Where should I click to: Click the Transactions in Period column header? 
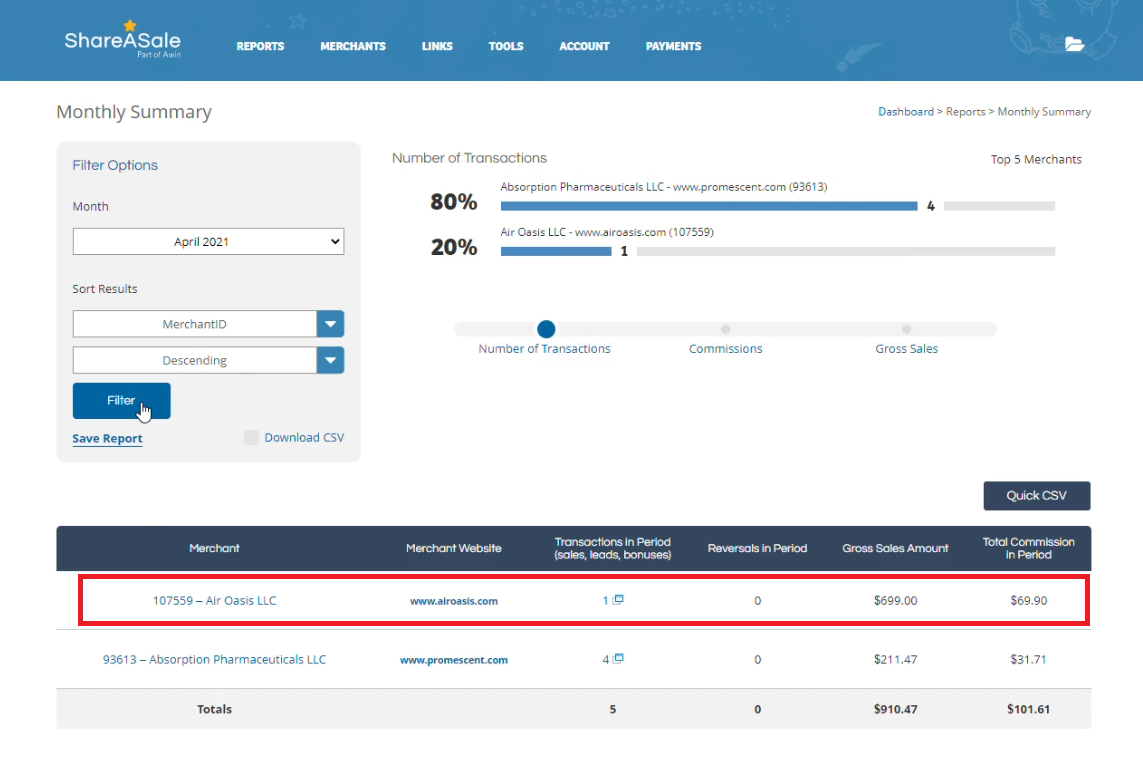click(x=612, y=548)
